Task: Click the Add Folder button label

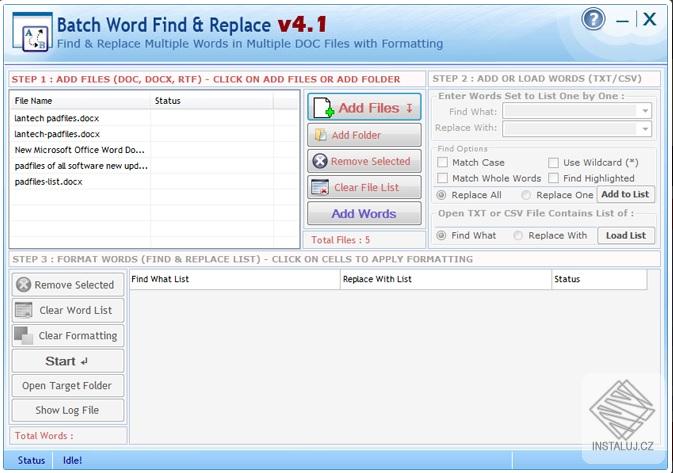Action: [x=356, y=135]
